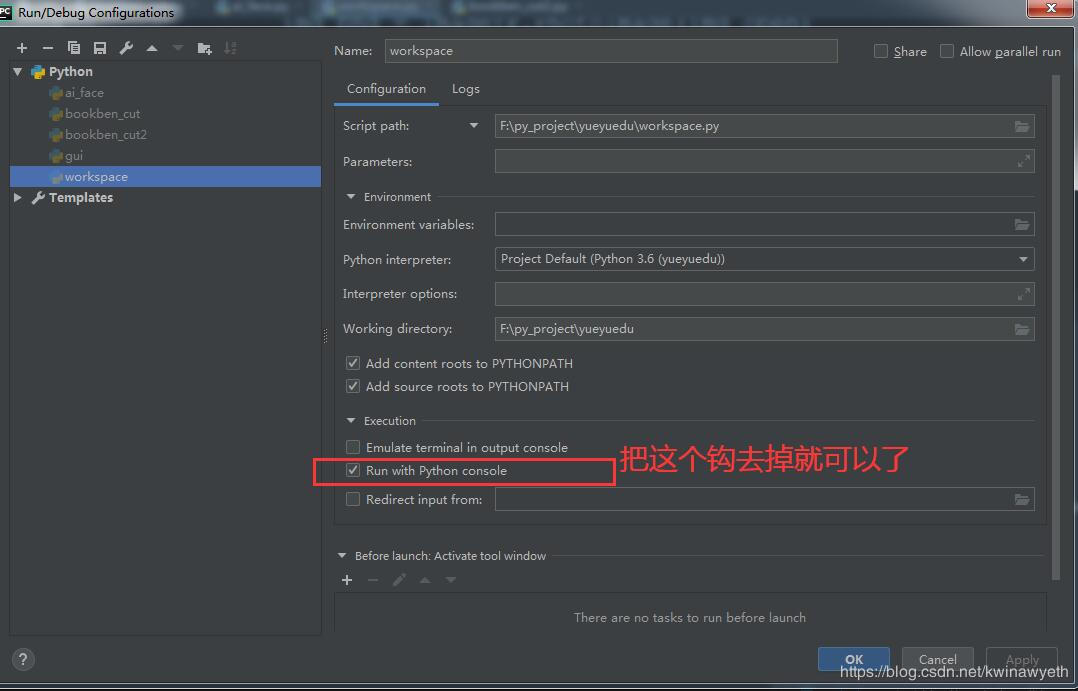Screen dimensions: 1078x691
Task: Browse for script path folder icon
Action: [1022, 127]
